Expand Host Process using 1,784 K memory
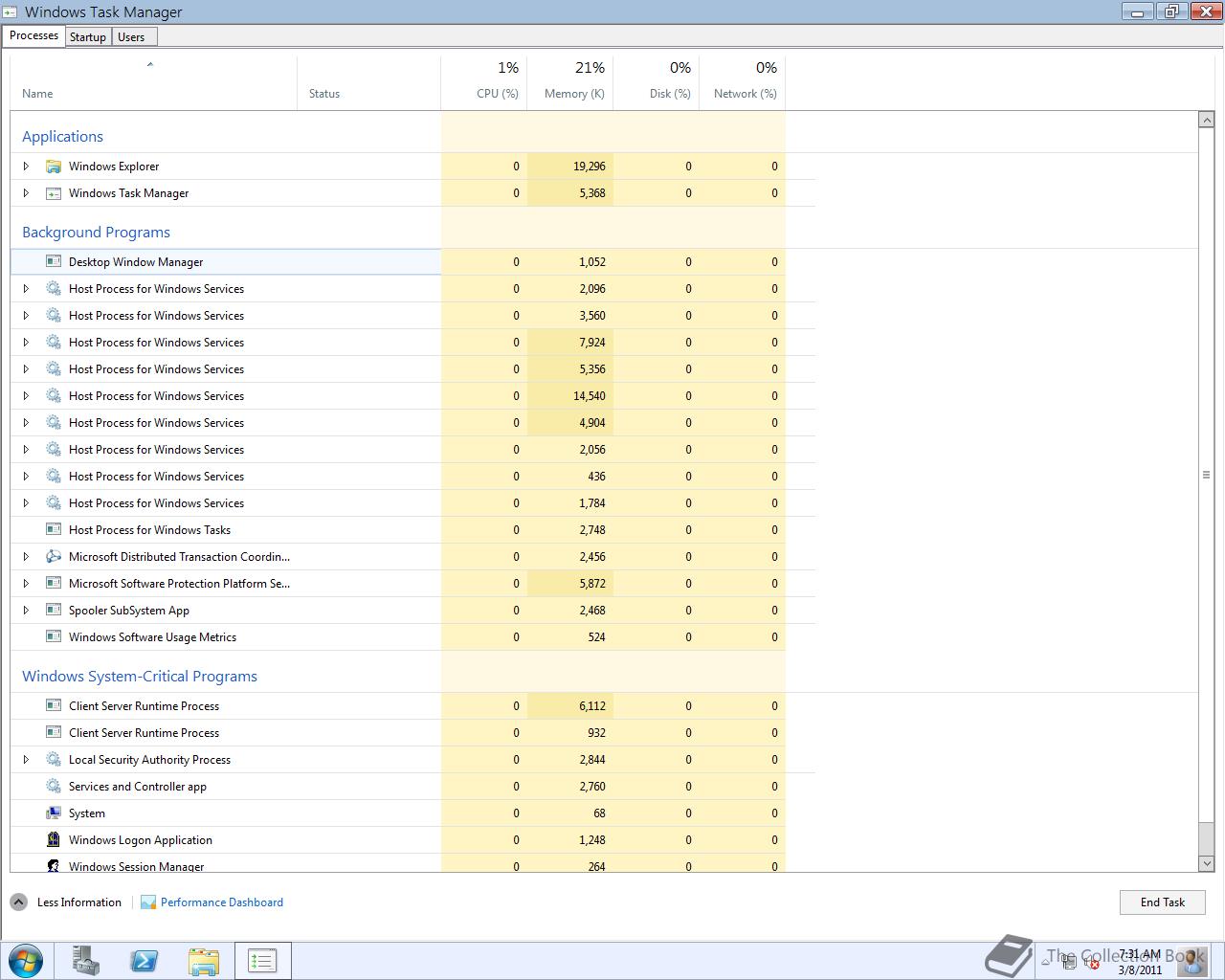Screen dimensions: 1225x980 click(26, 503)
